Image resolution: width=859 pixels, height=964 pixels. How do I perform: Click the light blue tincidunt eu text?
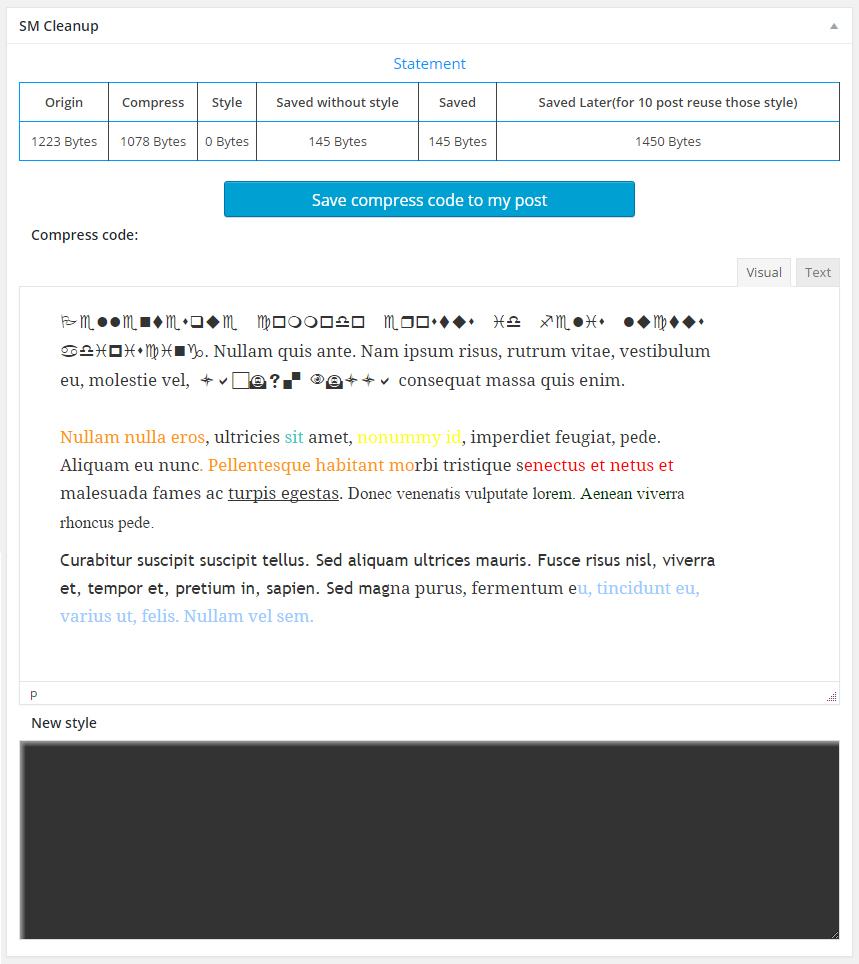pyautogui.click(x=647, y=588)
